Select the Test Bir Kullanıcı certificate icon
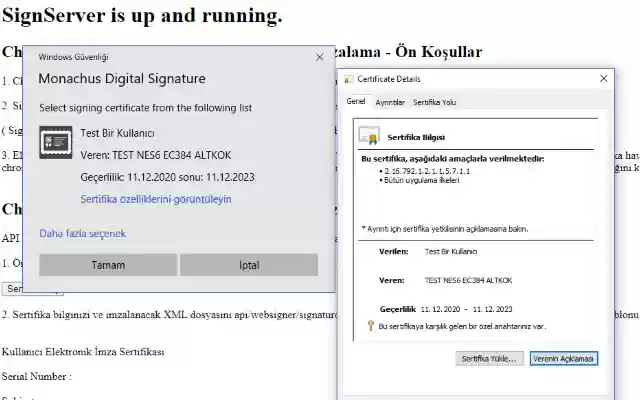 56,142
